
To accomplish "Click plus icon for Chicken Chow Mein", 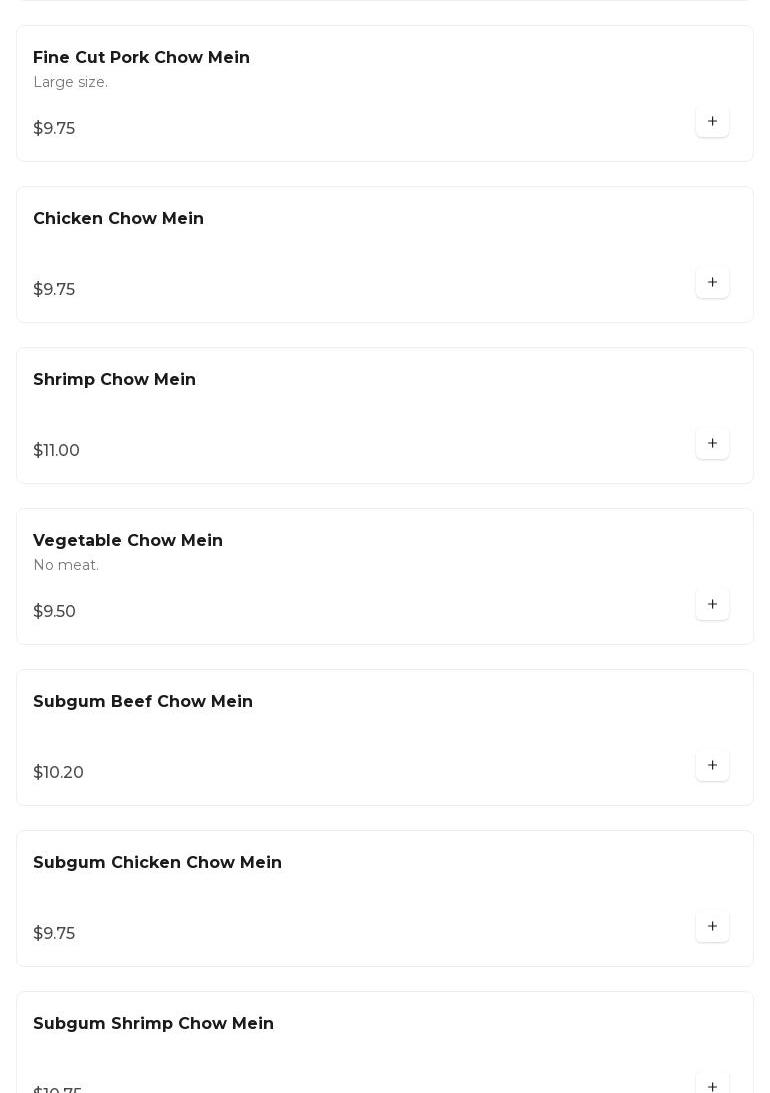I will coord(712,283).
